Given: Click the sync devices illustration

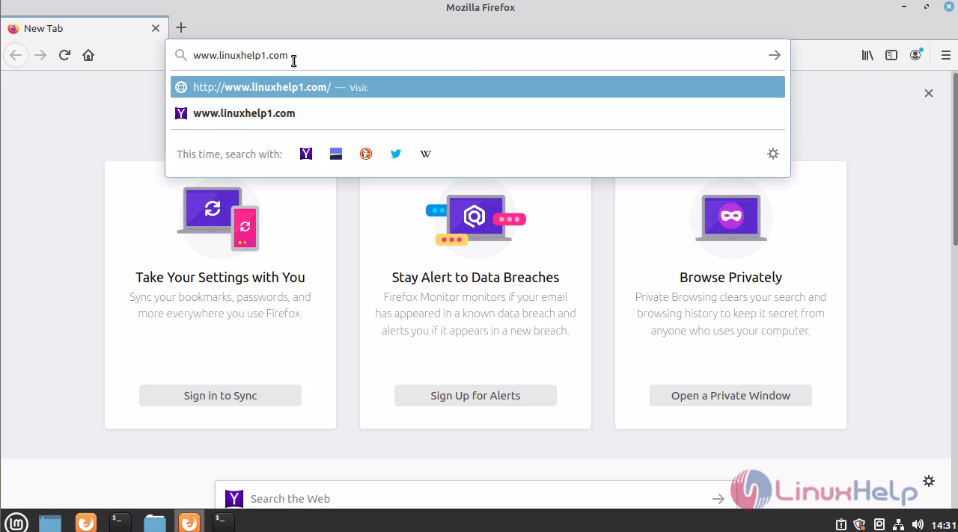Looking at the screenshot, I should coord(220,219).
